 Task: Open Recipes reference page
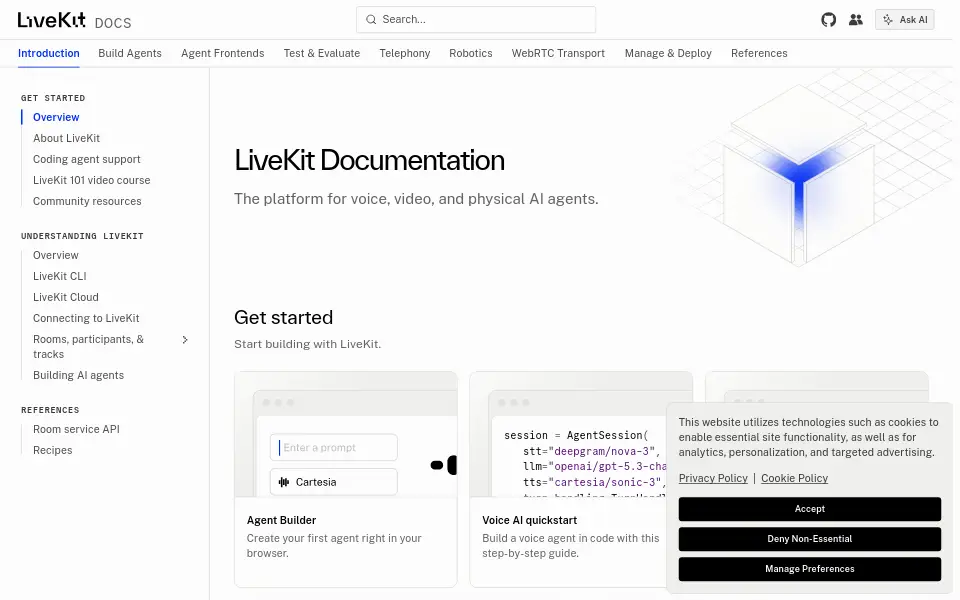click(x=53, y=450)
